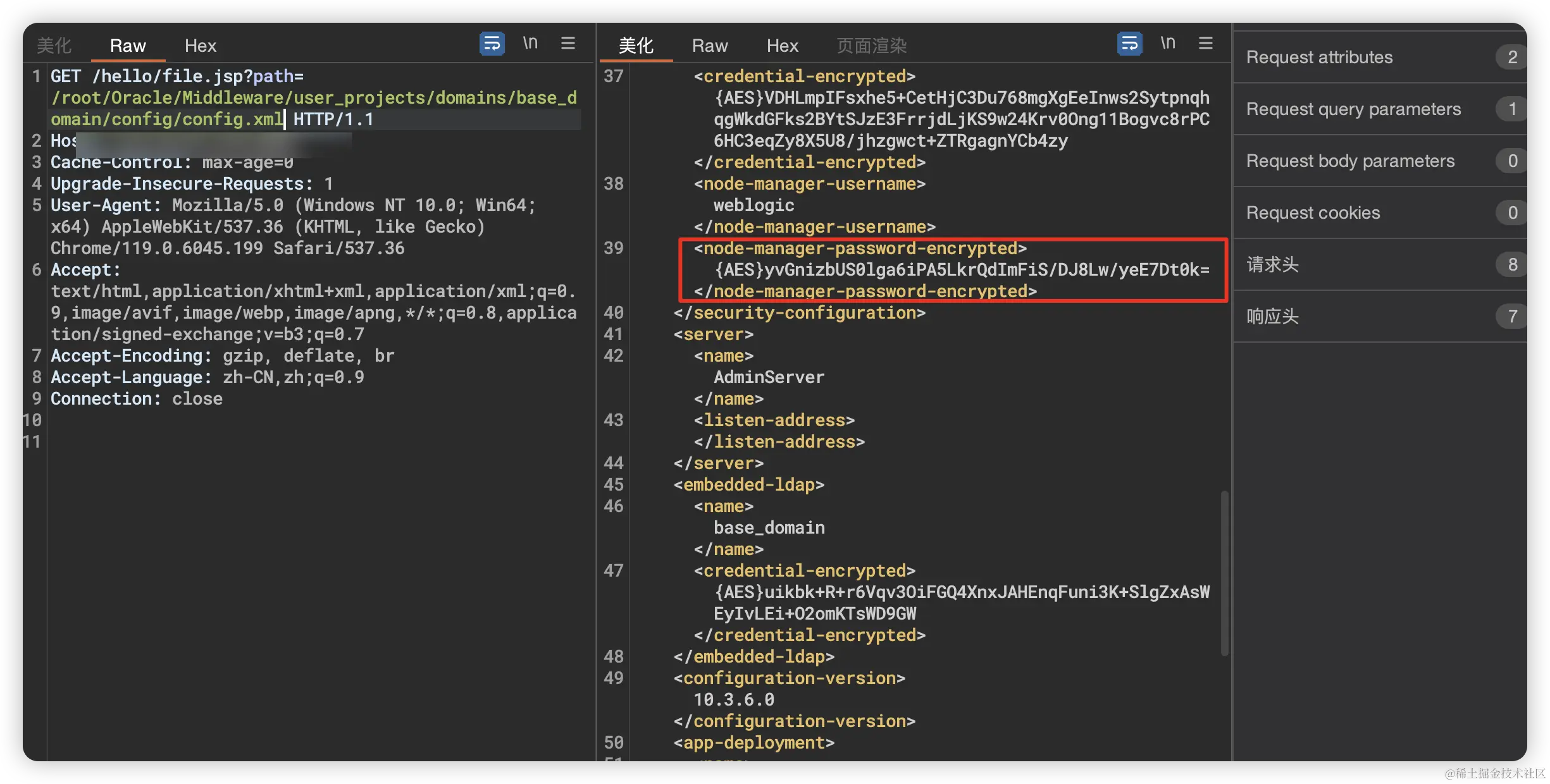Viewport: 1550px width, 784px height.
Task: Toggle word wrap icon in response panel
Action: click(x=1129, y=44)
